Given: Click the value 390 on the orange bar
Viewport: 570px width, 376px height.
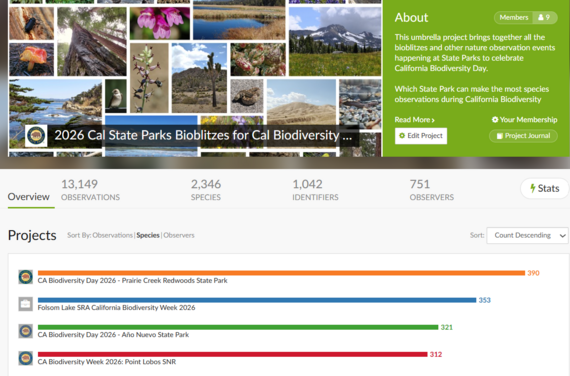Looking at the screenshot, I should 533,273.
